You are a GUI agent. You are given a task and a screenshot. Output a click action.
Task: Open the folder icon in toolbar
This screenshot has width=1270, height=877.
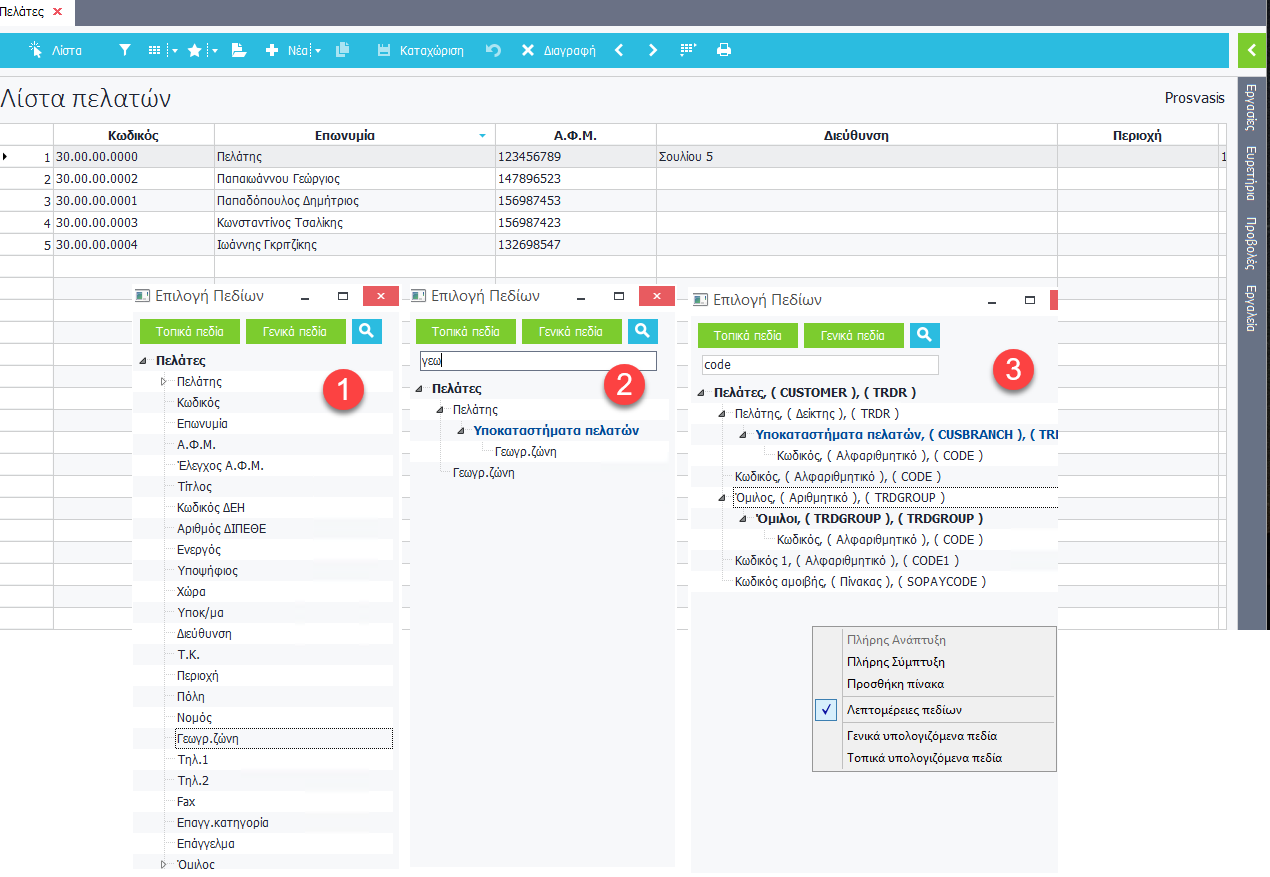(238, 50)
